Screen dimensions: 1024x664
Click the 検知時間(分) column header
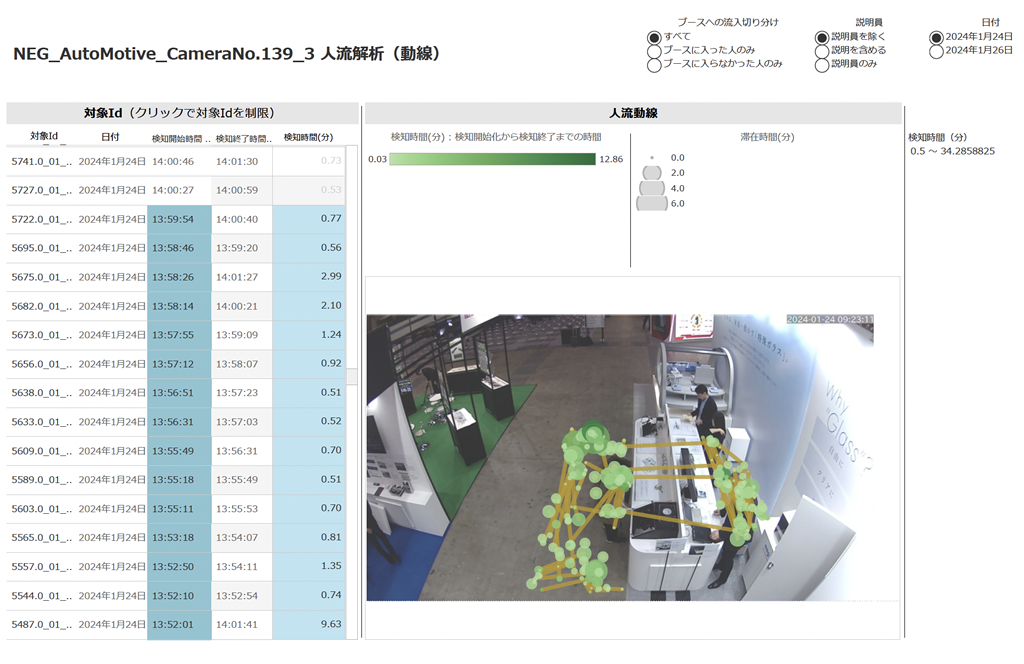pos(308,137)
